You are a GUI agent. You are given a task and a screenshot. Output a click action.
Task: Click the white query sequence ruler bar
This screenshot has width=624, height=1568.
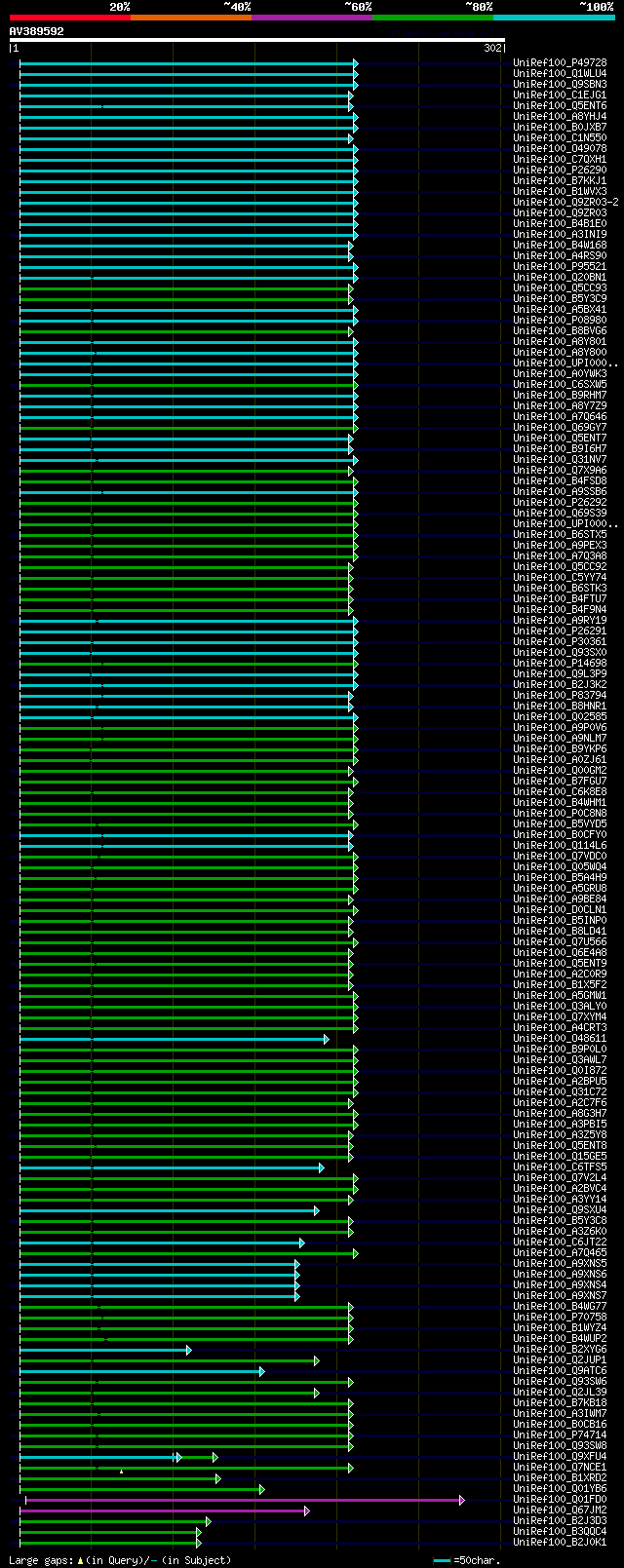[x=257, y=40]
